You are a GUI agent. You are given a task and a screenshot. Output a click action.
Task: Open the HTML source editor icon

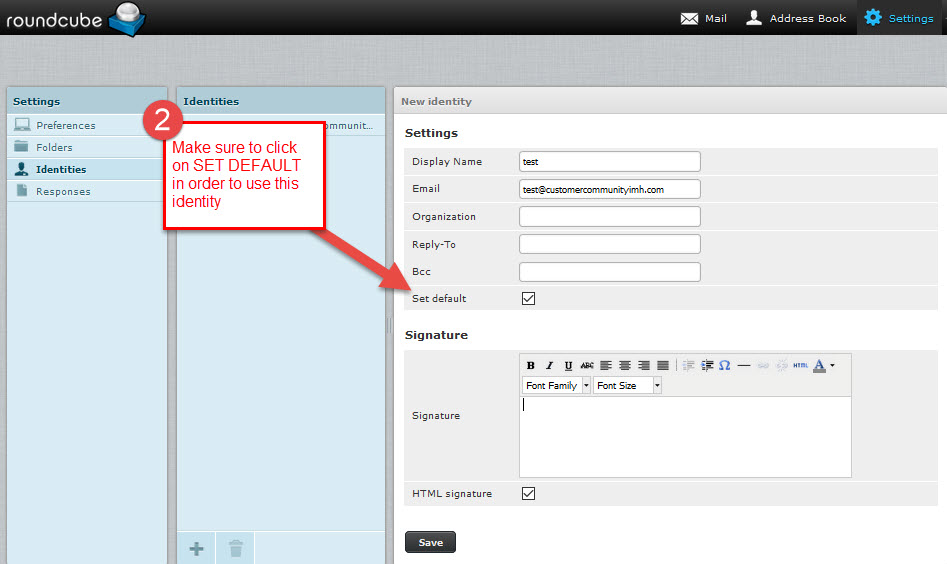click(x=800, y=366)
